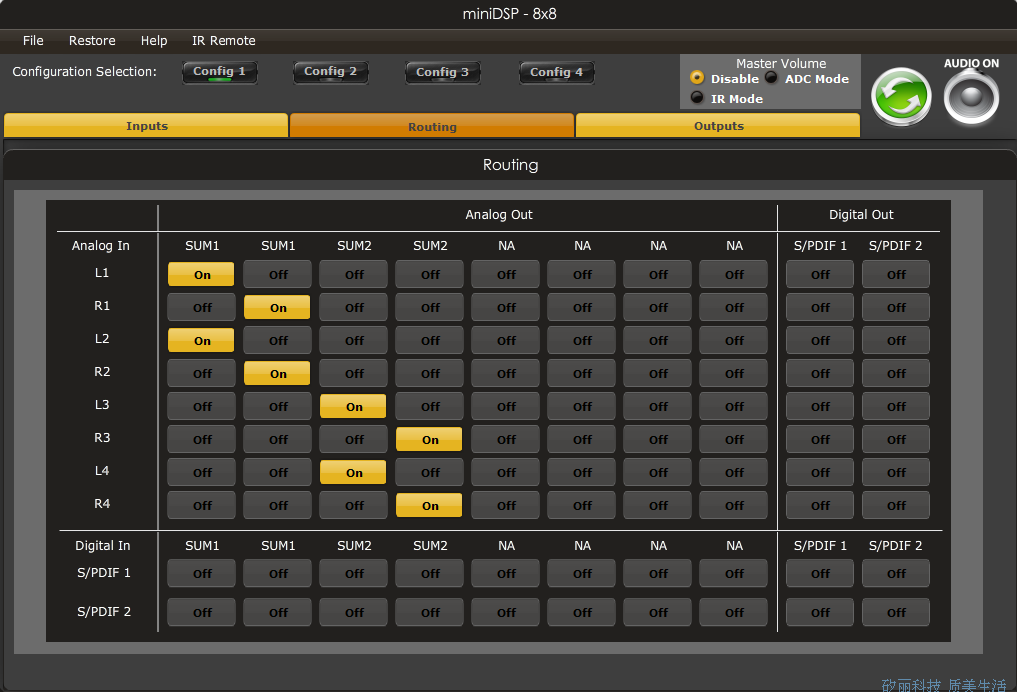1017x692 pixels.
Task: Enable R2 to second SUM2 routing
Action: click(429, 374)
